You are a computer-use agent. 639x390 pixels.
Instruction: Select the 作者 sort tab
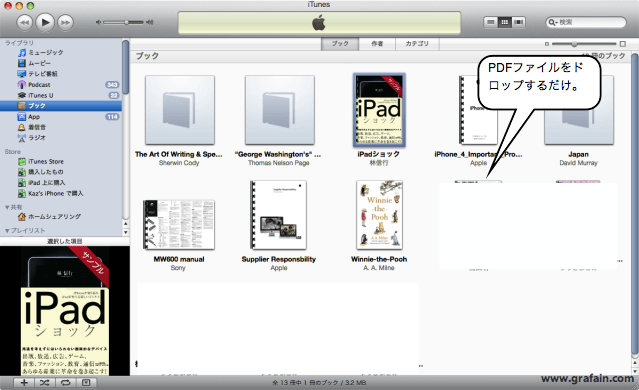tap(377, 44)
